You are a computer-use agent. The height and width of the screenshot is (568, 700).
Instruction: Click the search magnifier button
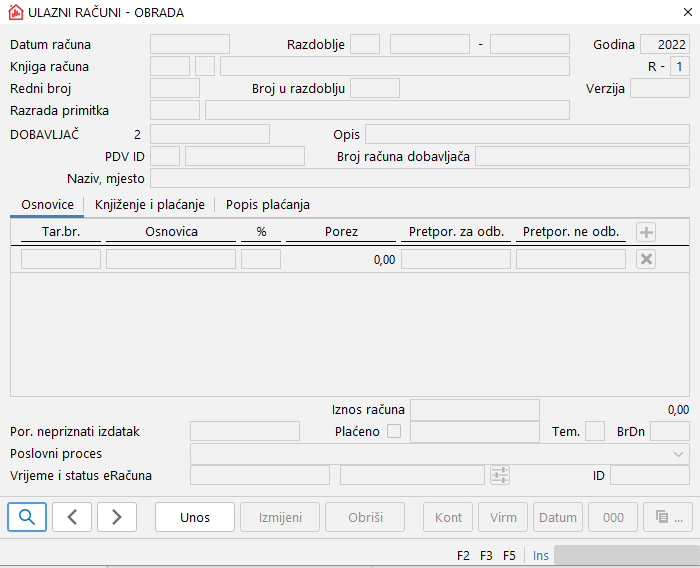27,517
